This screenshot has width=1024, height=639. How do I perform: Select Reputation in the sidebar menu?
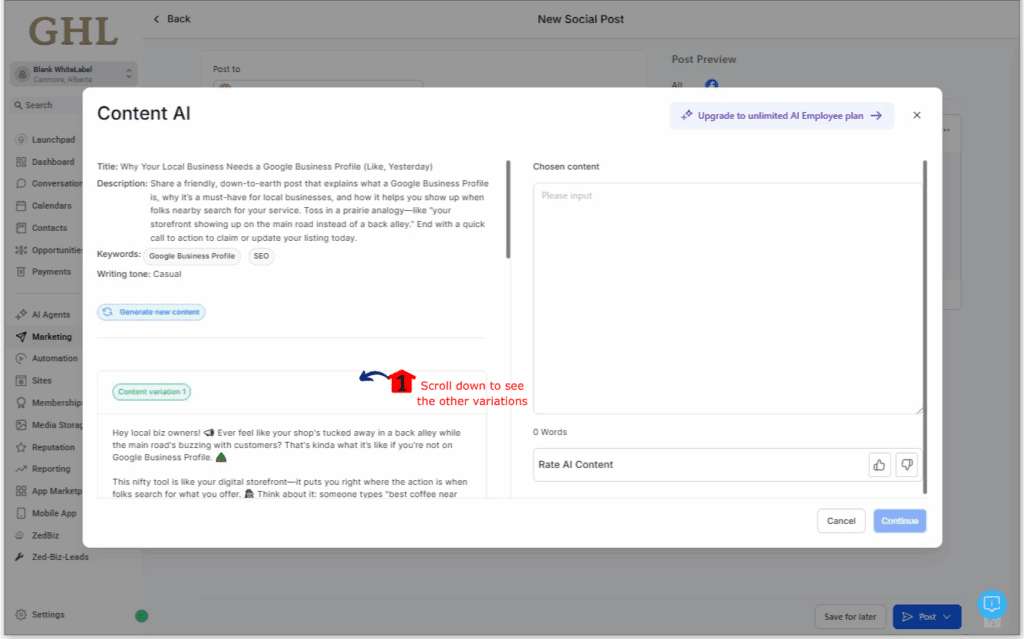54,448
